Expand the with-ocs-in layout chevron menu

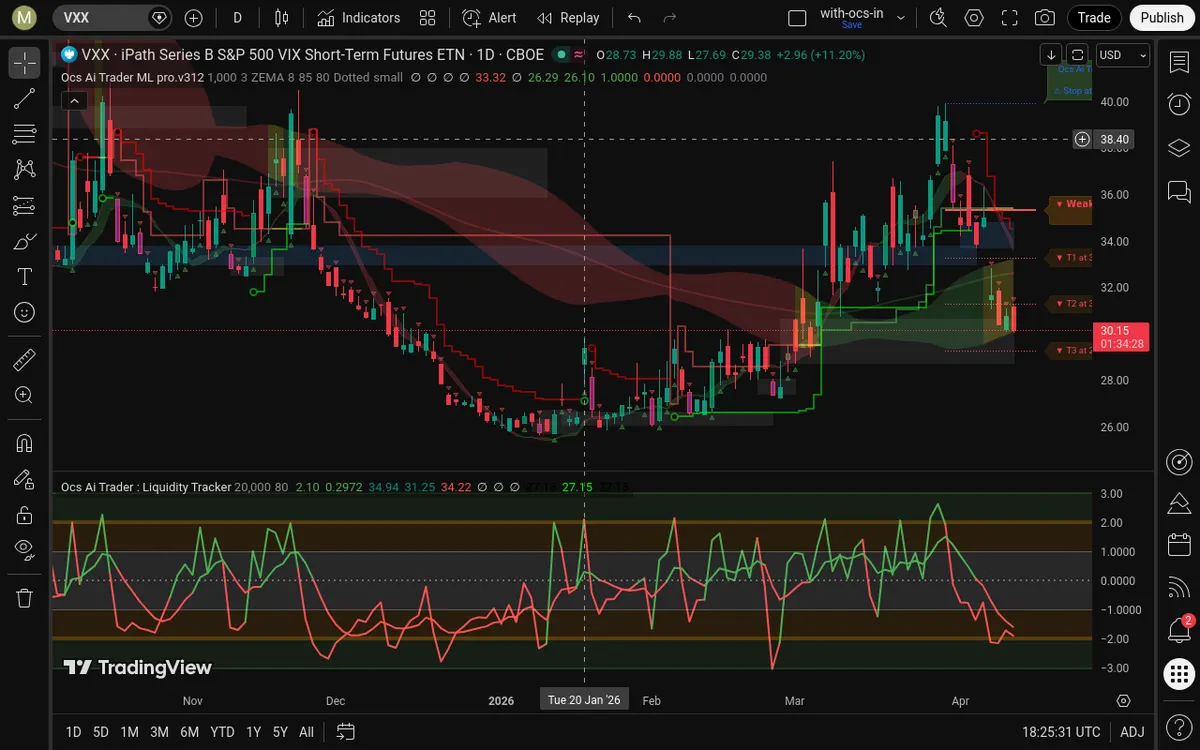point(901,18)
